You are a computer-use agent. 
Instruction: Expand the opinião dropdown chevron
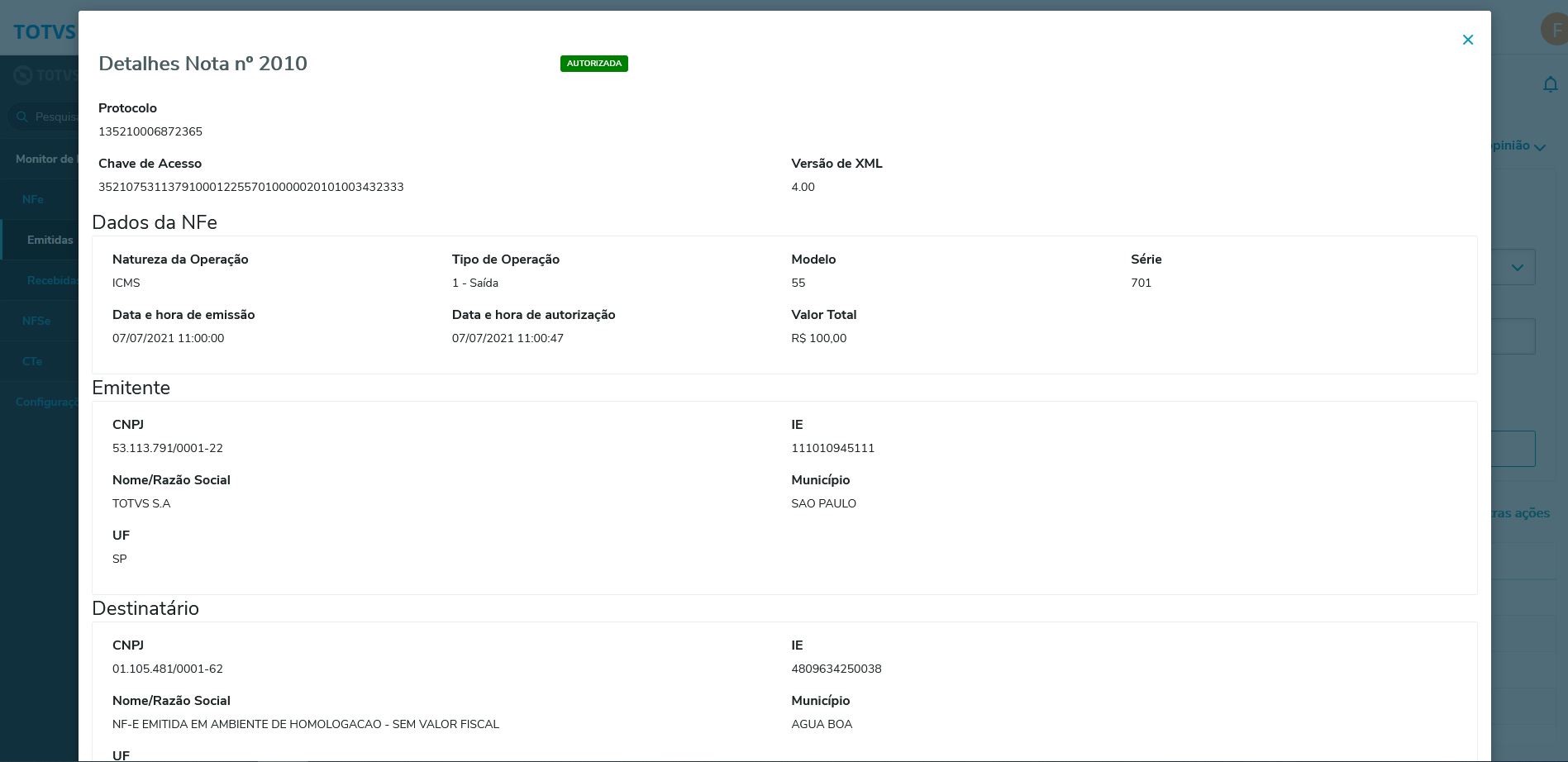1540,147
